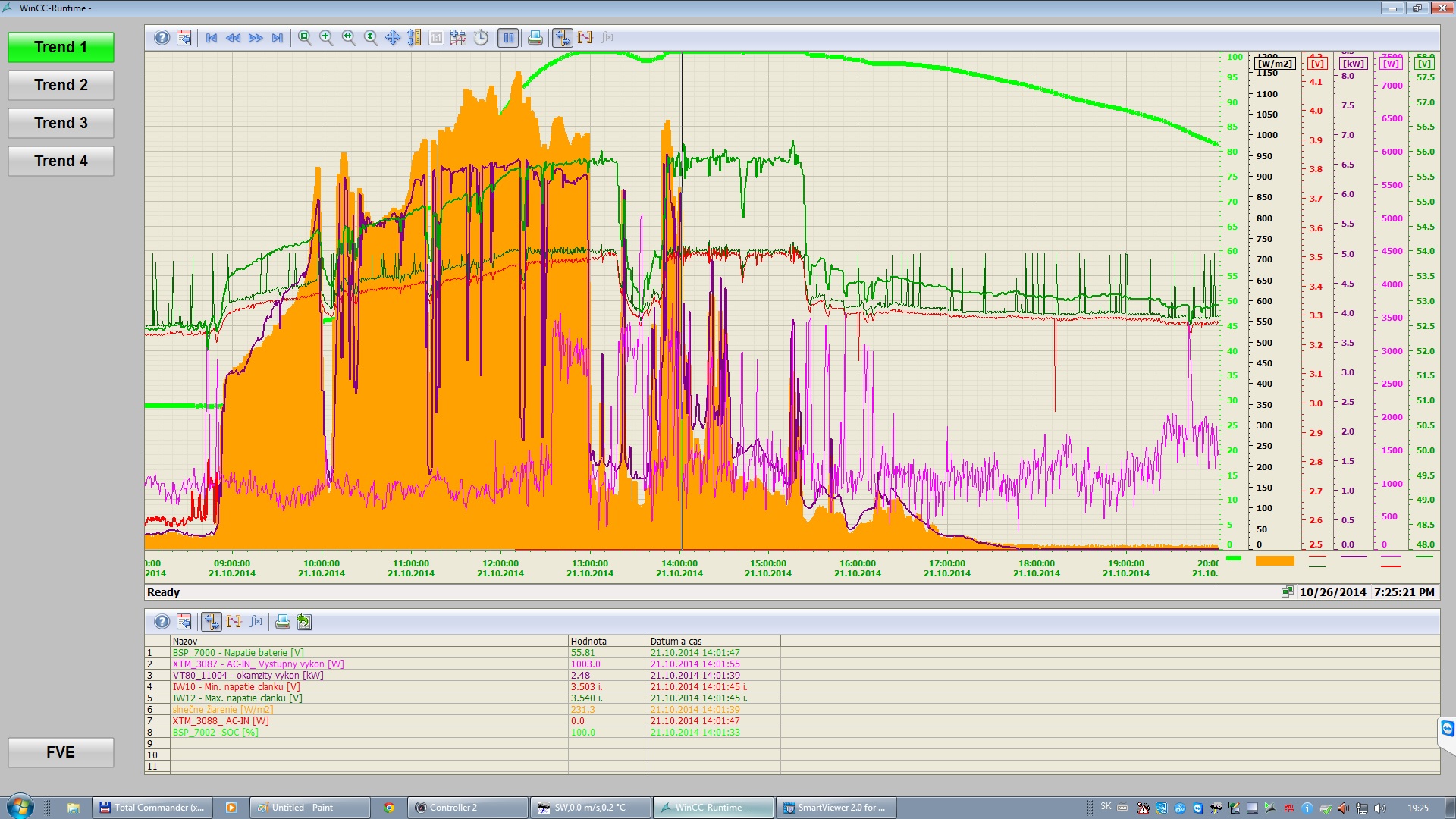Activate zoom value axis tool

tap(371, 38)
